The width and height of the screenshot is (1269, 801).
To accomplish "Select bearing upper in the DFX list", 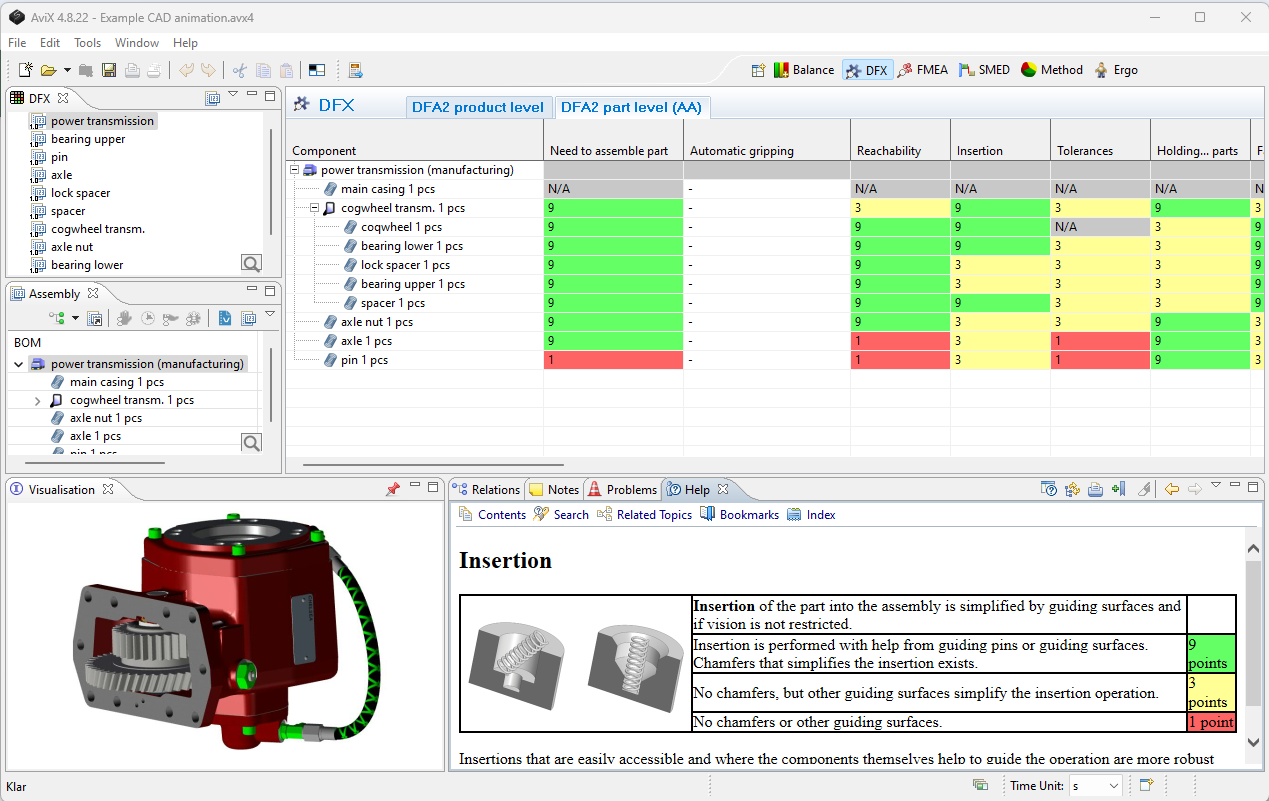I will coord(88,139).
